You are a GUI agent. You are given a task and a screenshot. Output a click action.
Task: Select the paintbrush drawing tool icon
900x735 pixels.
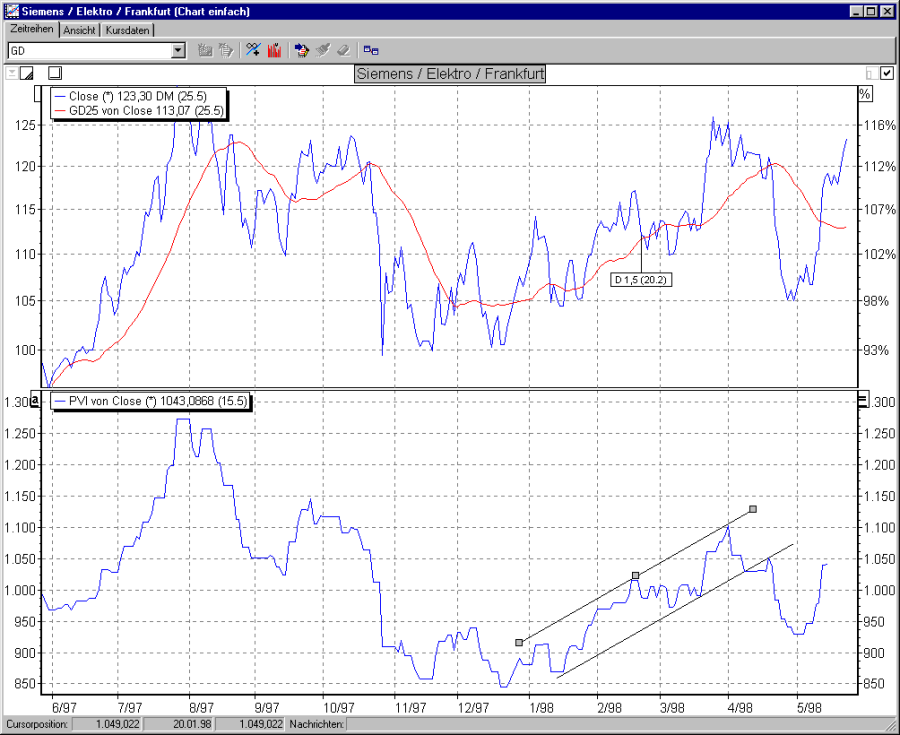pos(323,50)
